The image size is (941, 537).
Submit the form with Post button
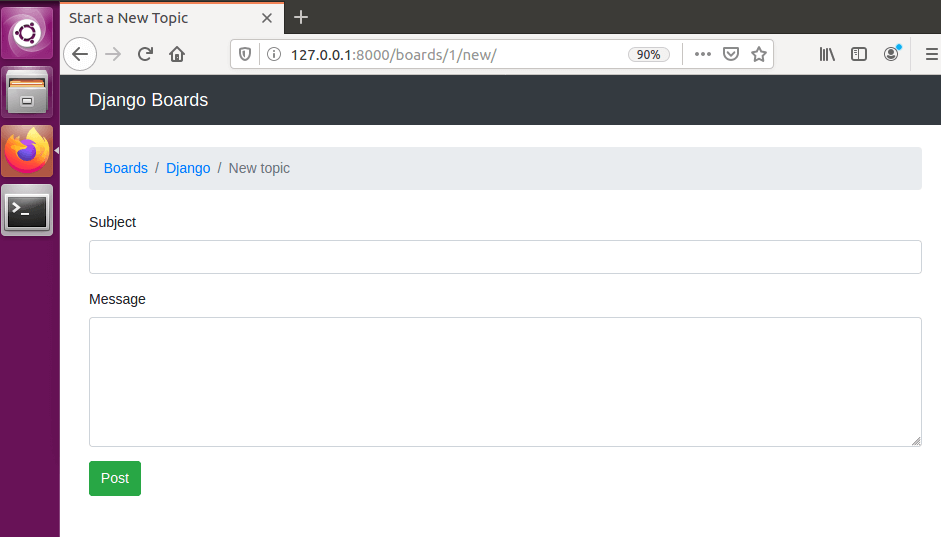[x=115, y=478]
